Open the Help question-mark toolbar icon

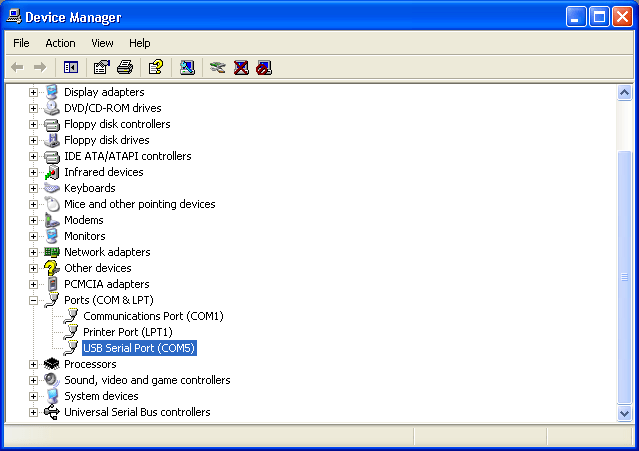click(x=156, y=67)
